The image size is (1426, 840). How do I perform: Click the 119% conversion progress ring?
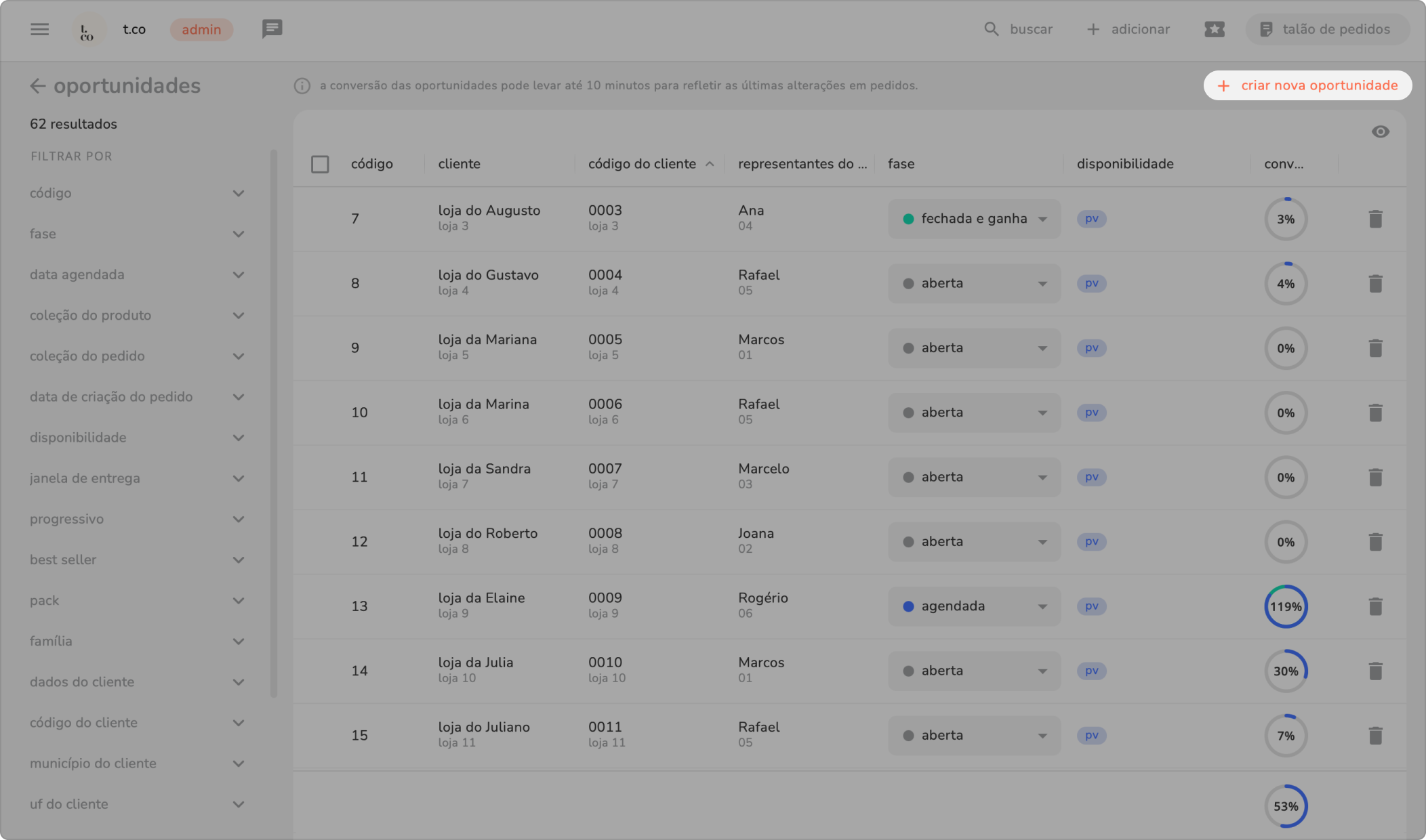[x=1286, y=606]
